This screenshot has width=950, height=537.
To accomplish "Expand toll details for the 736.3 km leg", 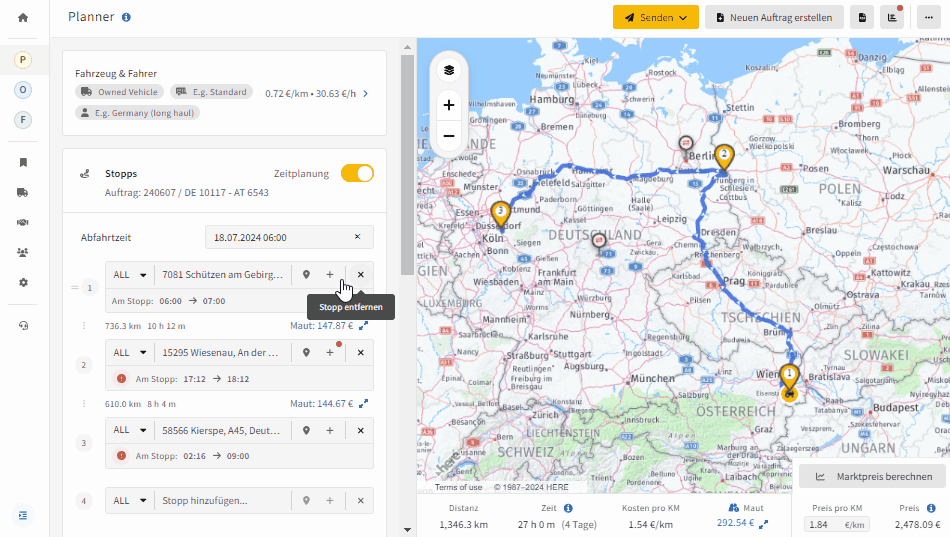I will point(364,325).
